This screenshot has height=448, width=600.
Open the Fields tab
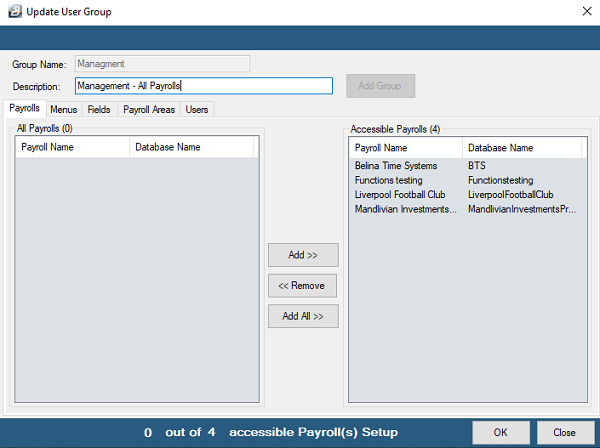coord(99,109)
